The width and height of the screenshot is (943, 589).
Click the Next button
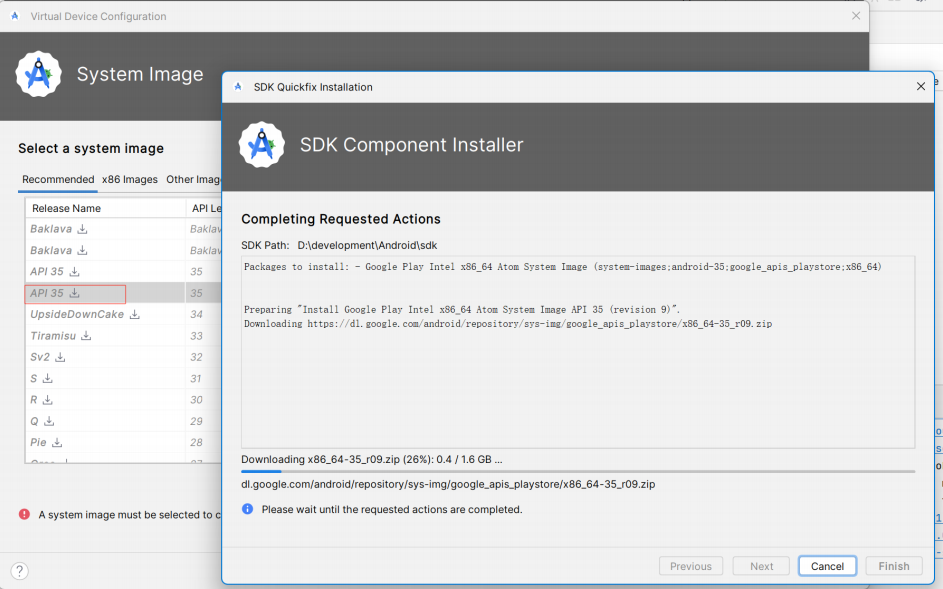click(761, 566)
